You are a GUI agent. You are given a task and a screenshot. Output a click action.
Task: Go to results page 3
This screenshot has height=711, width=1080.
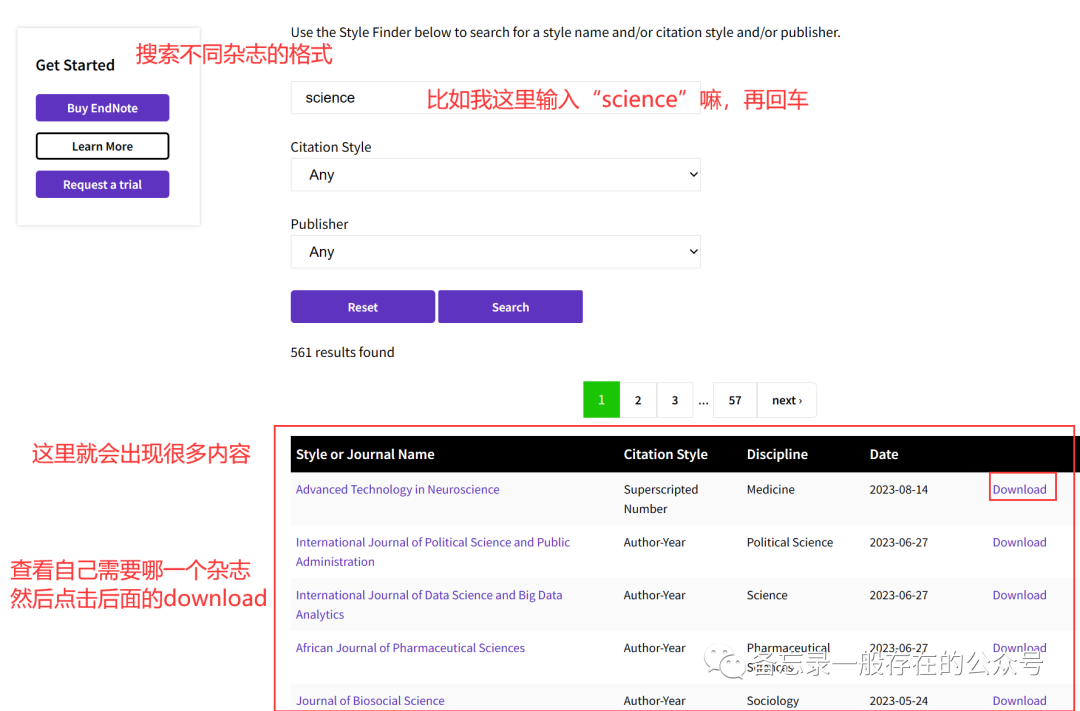tap(674, 400)
